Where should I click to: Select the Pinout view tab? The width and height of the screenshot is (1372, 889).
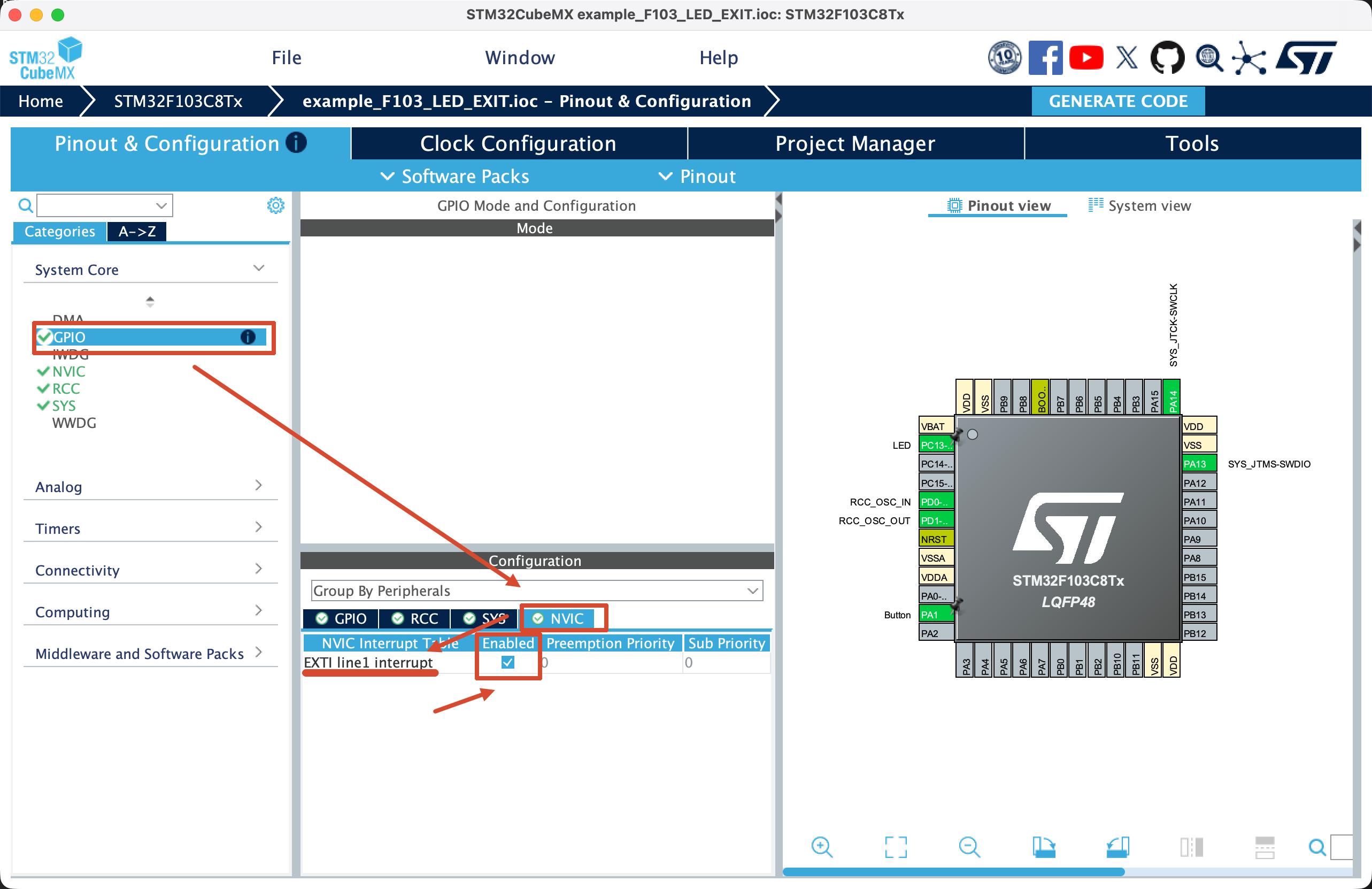tap(999, 205)
